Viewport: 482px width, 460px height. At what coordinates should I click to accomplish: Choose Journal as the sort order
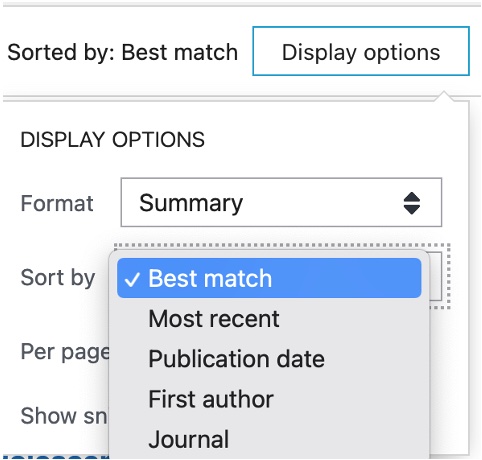(x=189, y=439)
